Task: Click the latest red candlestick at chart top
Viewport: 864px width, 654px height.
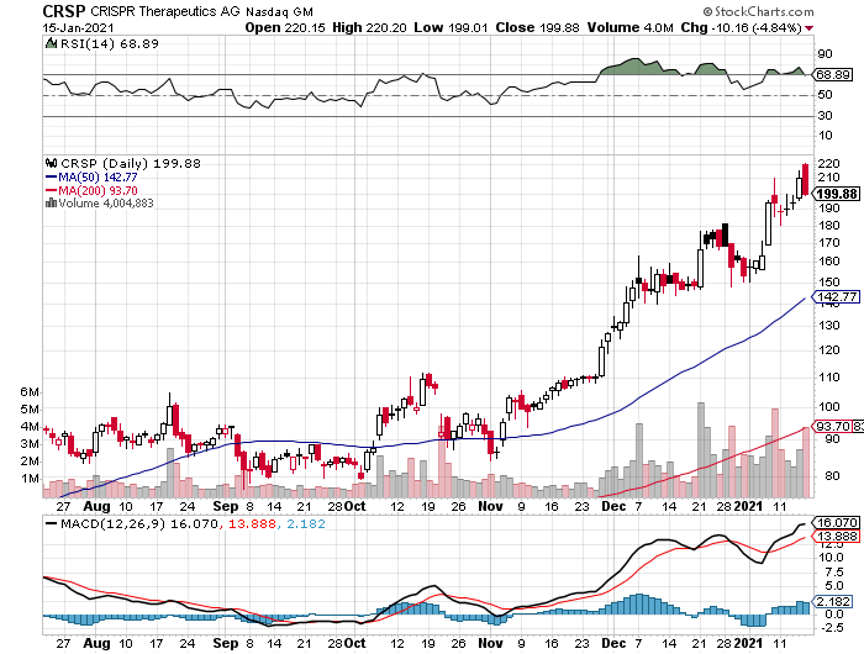Action: click(806, 179)
